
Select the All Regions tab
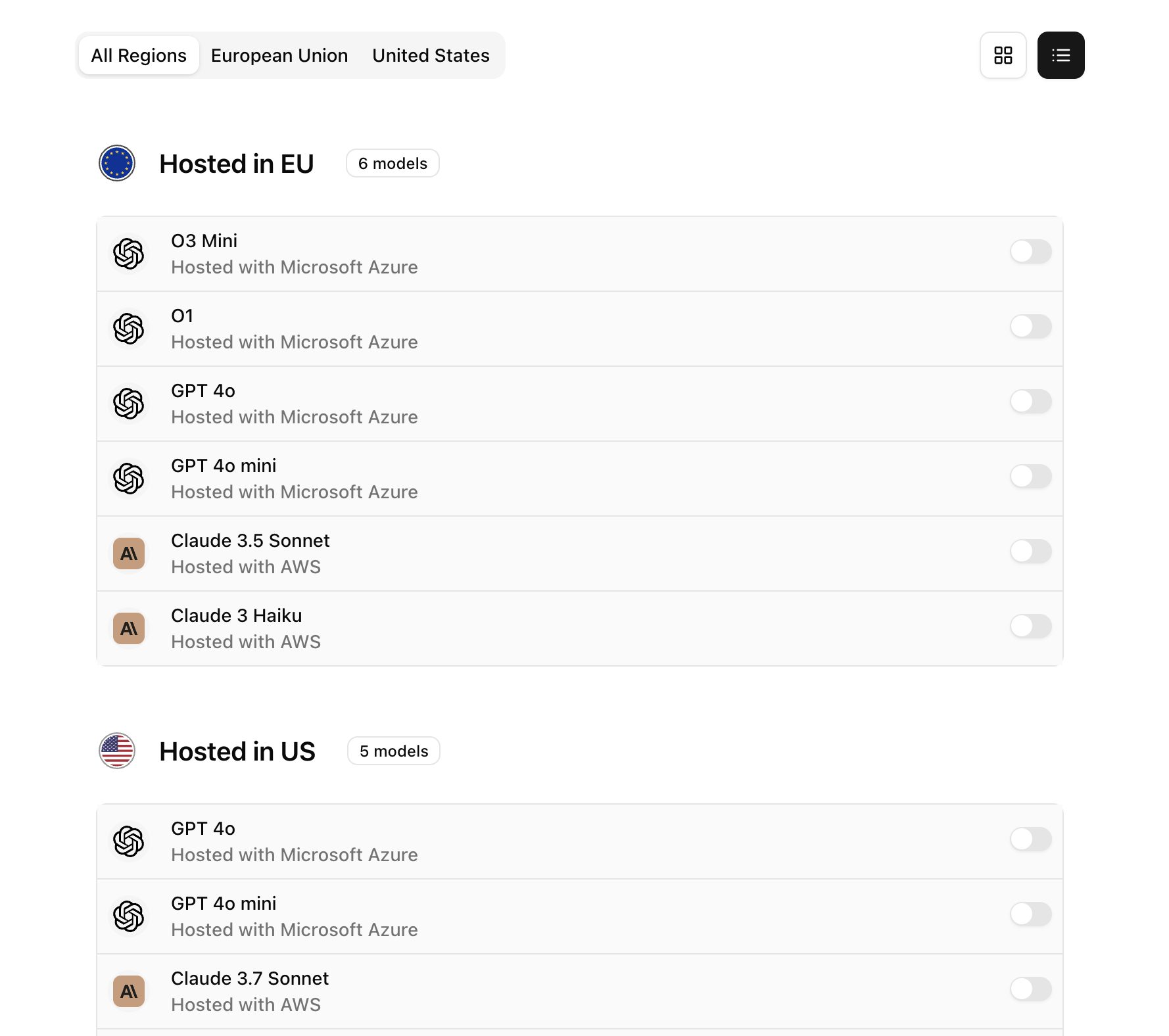pyautogui.click(x=139, y=55)
